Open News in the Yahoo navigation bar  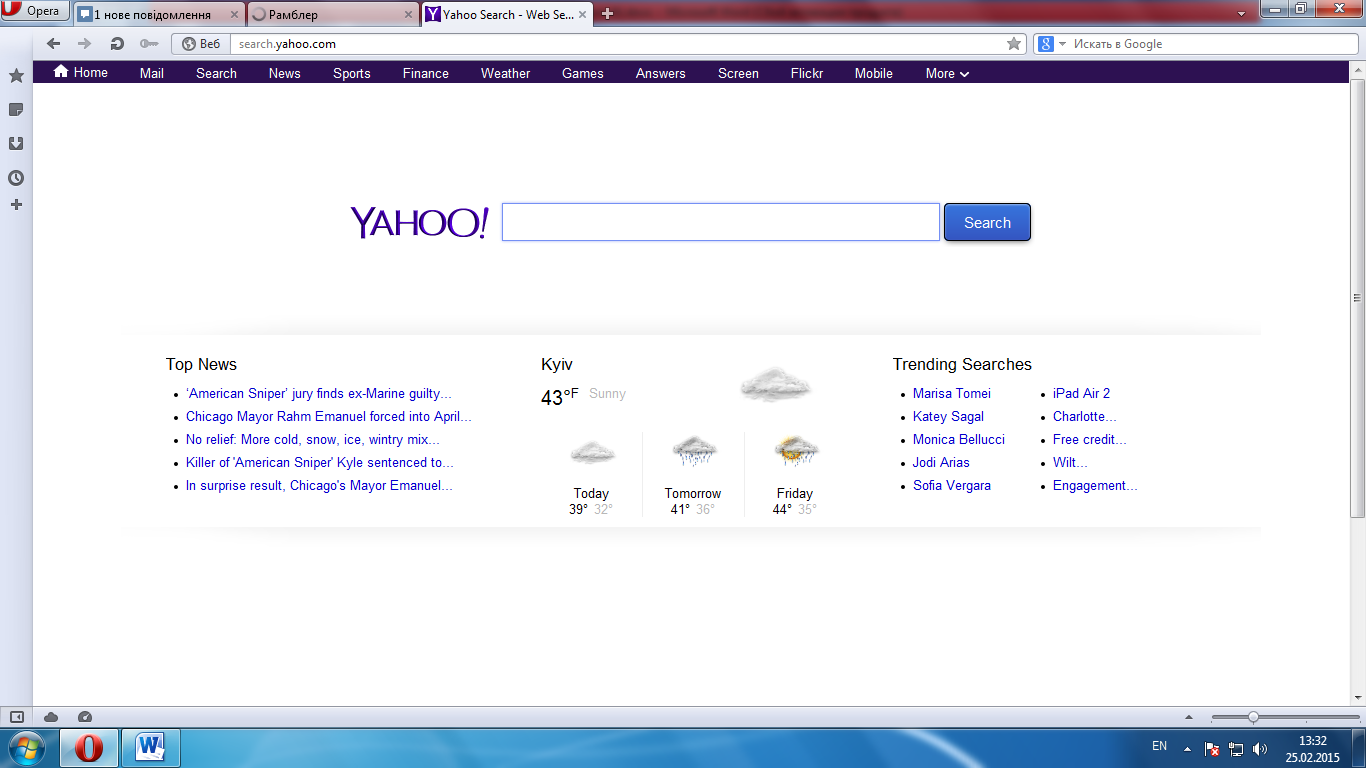(x=285, y=73)
